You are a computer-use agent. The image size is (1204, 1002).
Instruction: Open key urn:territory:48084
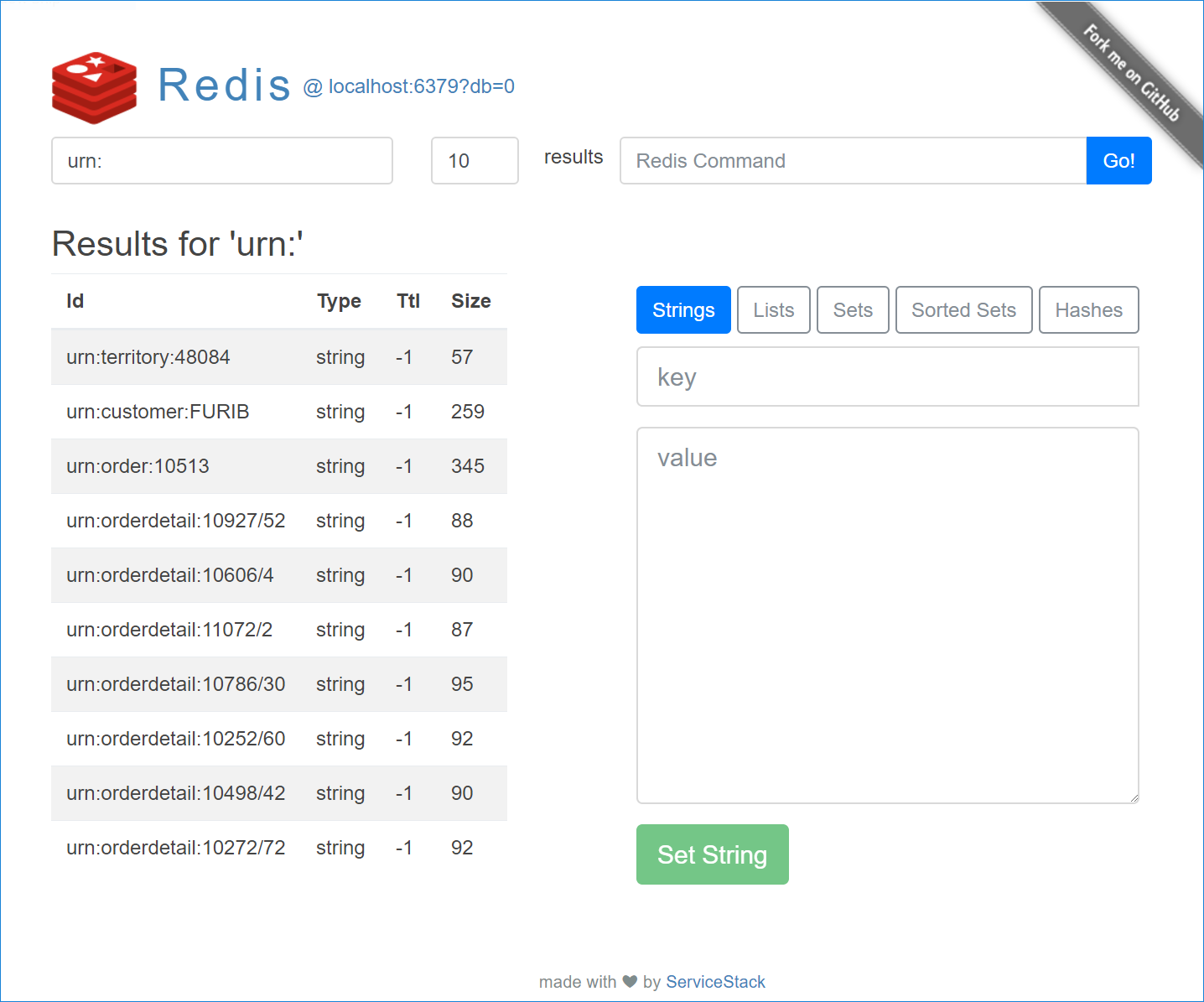pyautogui.click(x=148, y=357)
